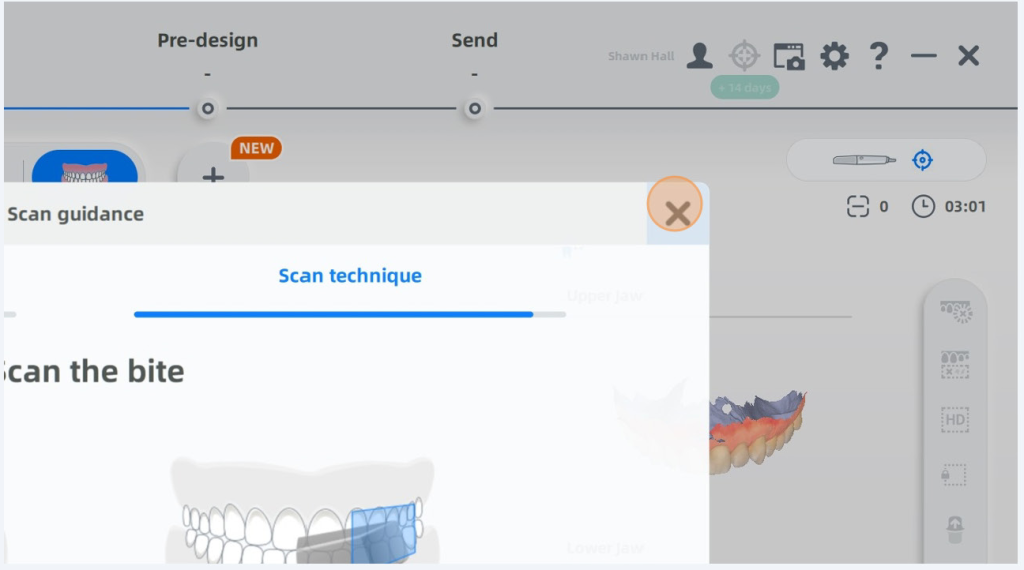This screenshot has height=570, width=1024.
Task: Open the user account icon
Action: pos(699,56)
